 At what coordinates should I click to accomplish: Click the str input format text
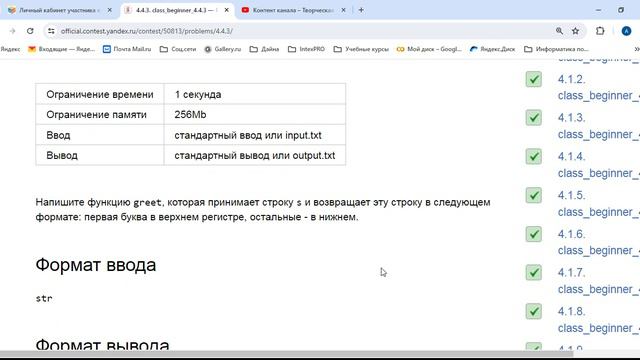pyautogui.click(x=44, y=298)
